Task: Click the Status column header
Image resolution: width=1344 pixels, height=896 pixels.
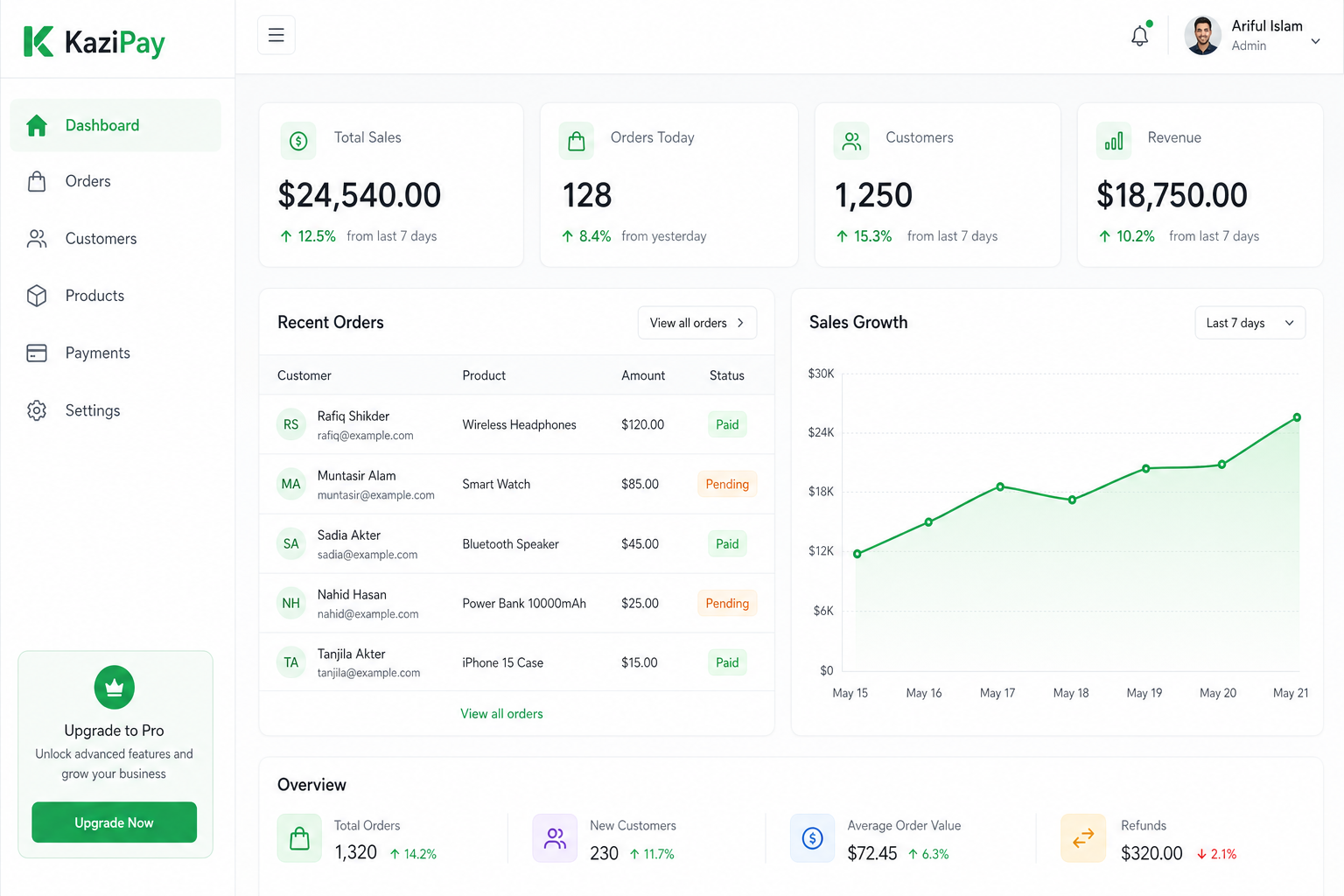Action: point(727,375)
